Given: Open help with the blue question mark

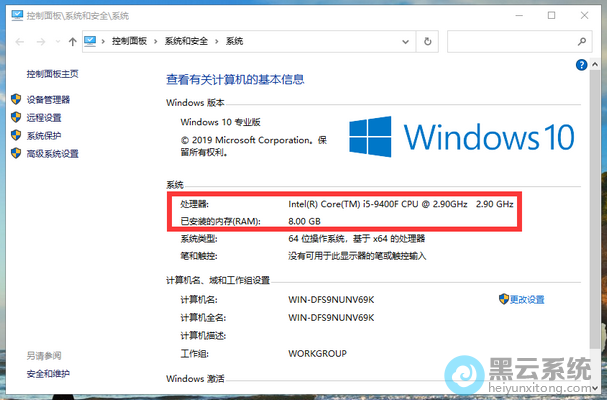Looking at the screenshot, I should [x=580, y=64].
